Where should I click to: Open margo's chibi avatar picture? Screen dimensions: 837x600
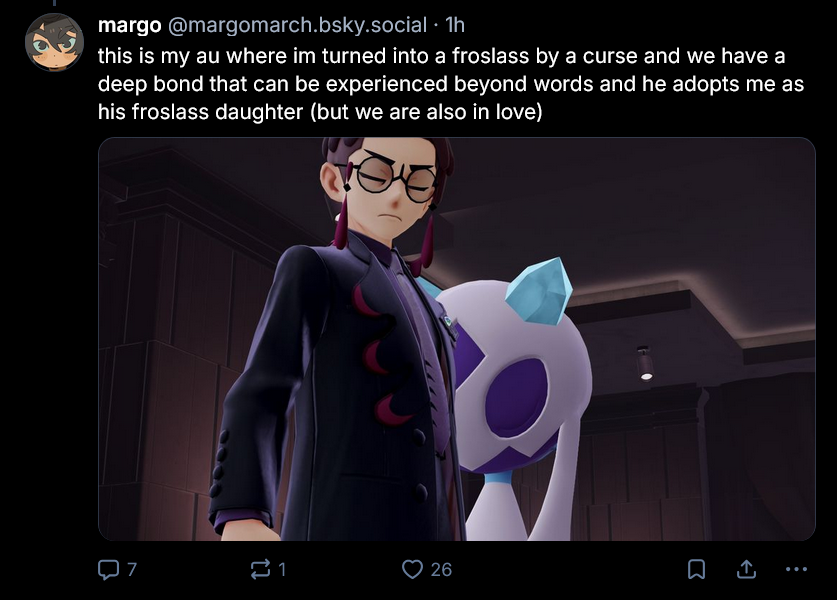coord(54,42)
